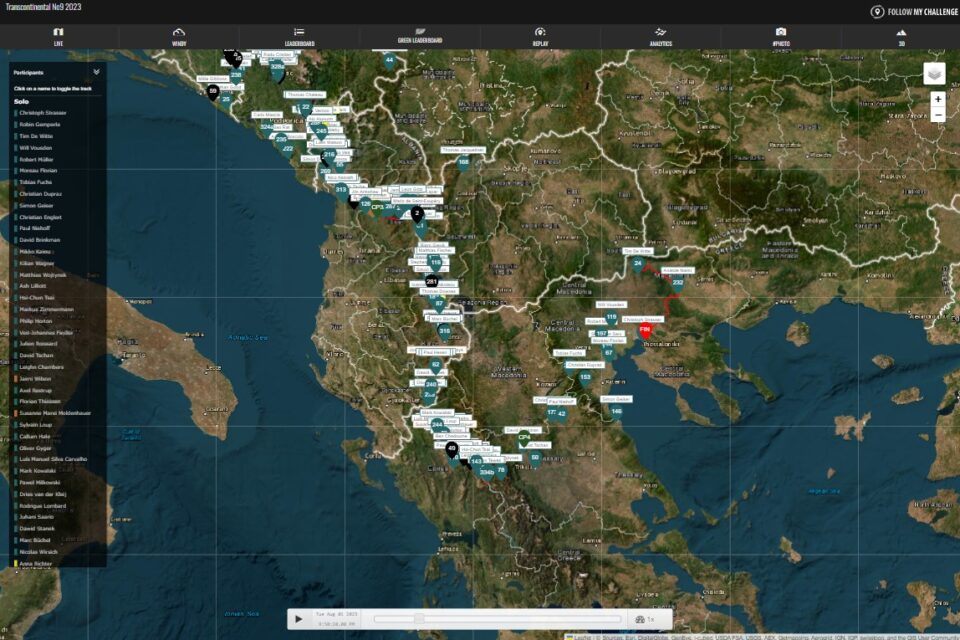Click the Simon Geiser map label
The image size is (960, 640).
coord(616,399)
